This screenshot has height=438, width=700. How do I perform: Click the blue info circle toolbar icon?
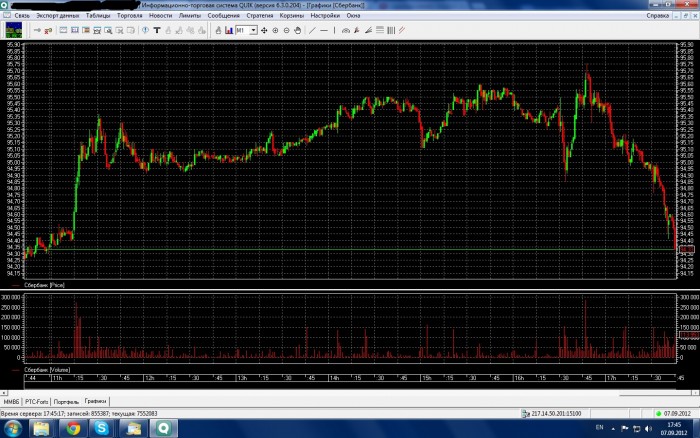click(x=145, y=30)
